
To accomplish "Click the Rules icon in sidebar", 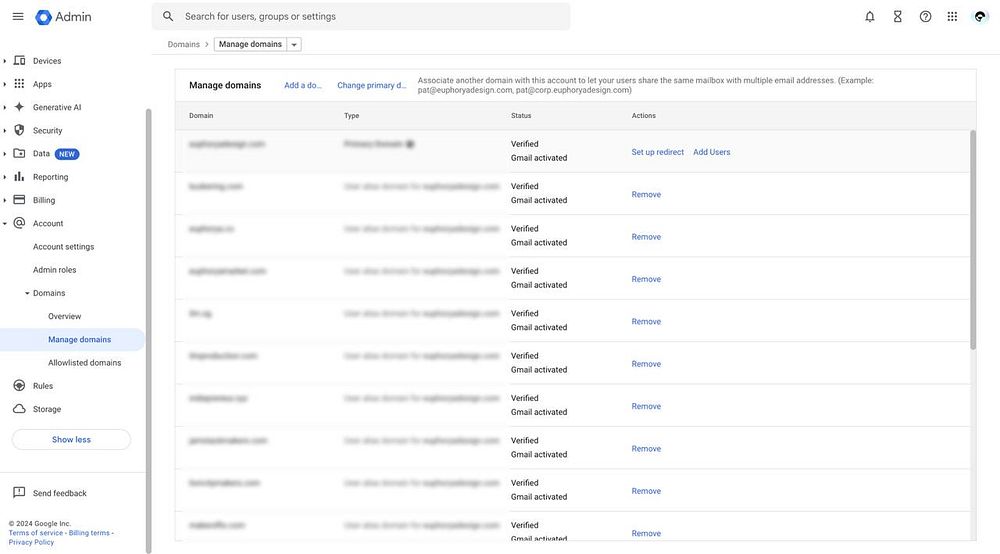I will [x=19, y=386].
